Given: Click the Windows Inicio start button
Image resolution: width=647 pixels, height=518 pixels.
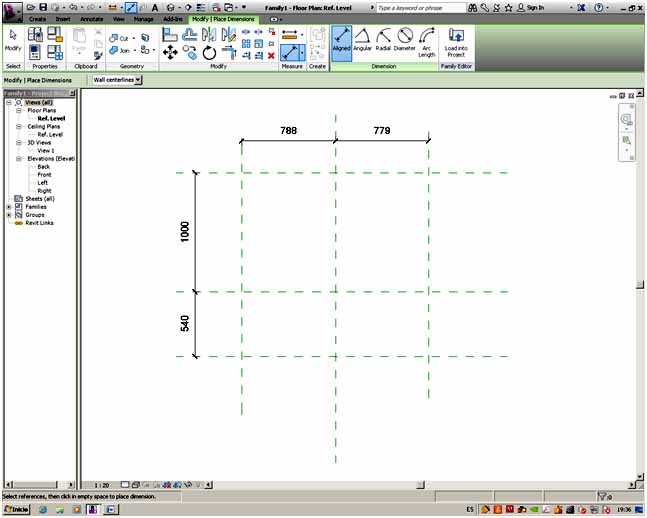Looking at the screenshot, I should 15,509.
